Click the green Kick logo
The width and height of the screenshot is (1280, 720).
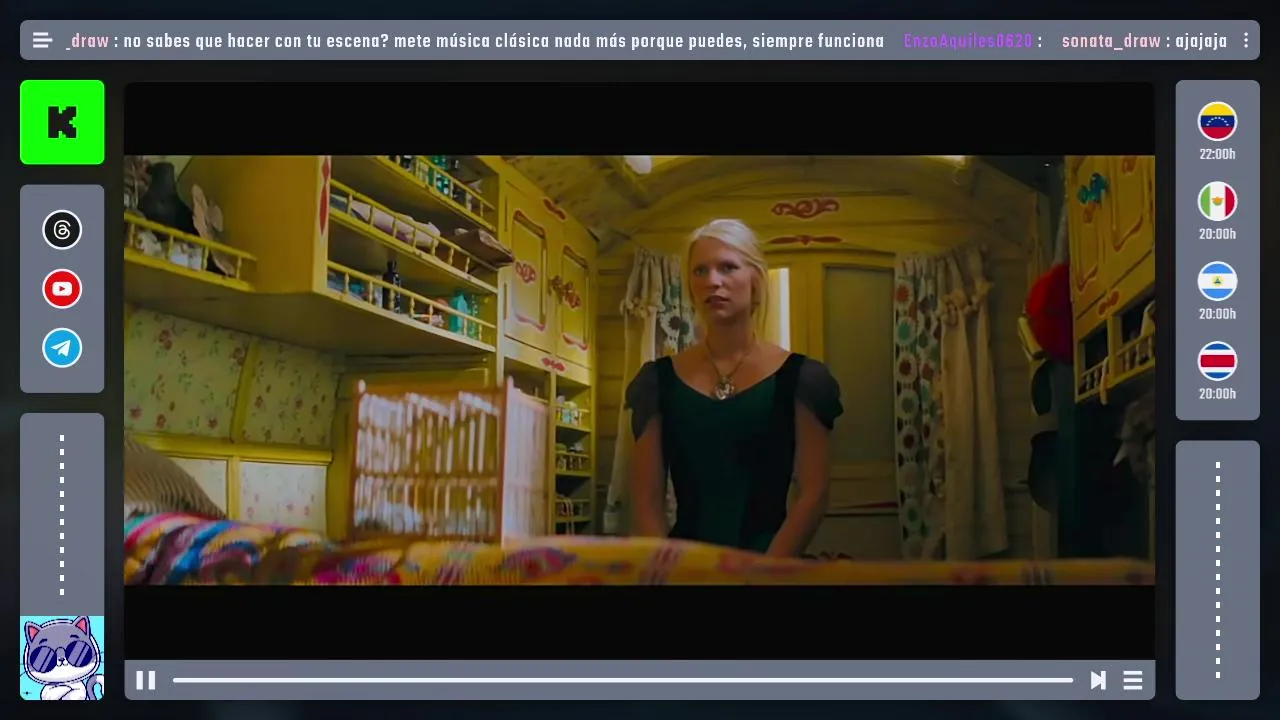62,122
